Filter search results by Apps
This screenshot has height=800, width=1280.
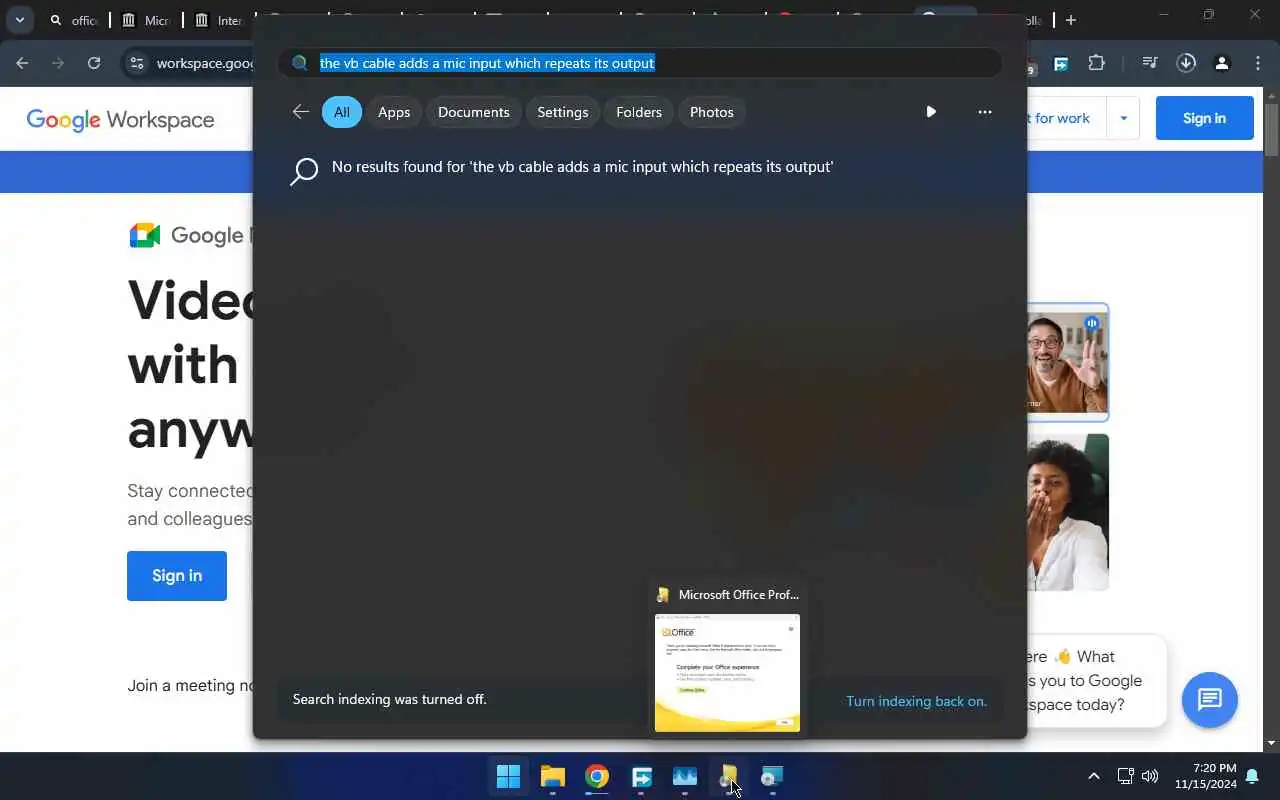pos(394,112)
